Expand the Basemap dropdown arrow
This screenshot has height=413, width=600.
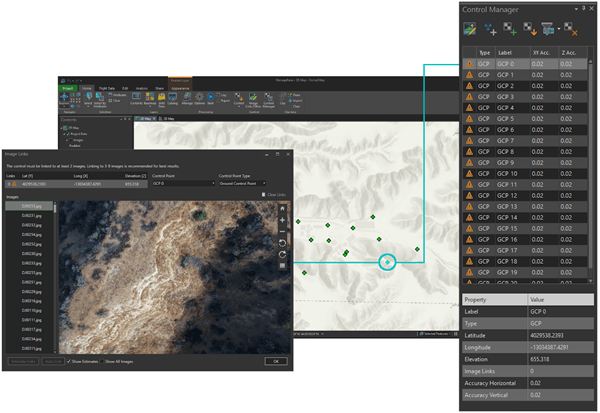[150, 106]
